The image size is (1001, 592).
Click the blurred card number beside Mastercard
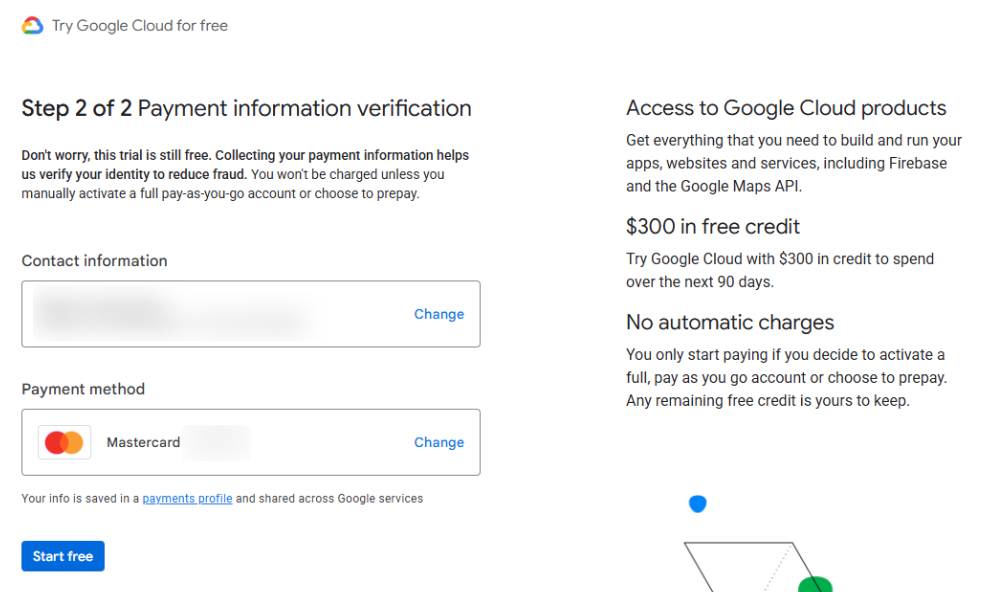coord(217,442)
